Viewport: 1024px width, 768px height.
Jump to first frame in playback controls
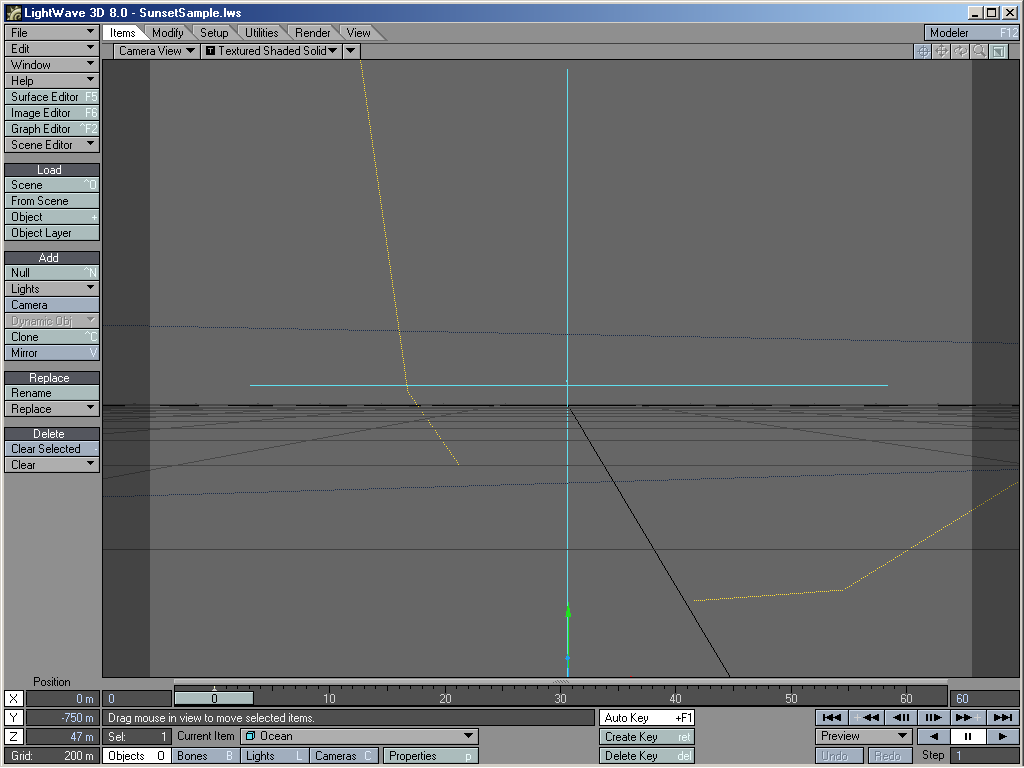click(830, 717)
